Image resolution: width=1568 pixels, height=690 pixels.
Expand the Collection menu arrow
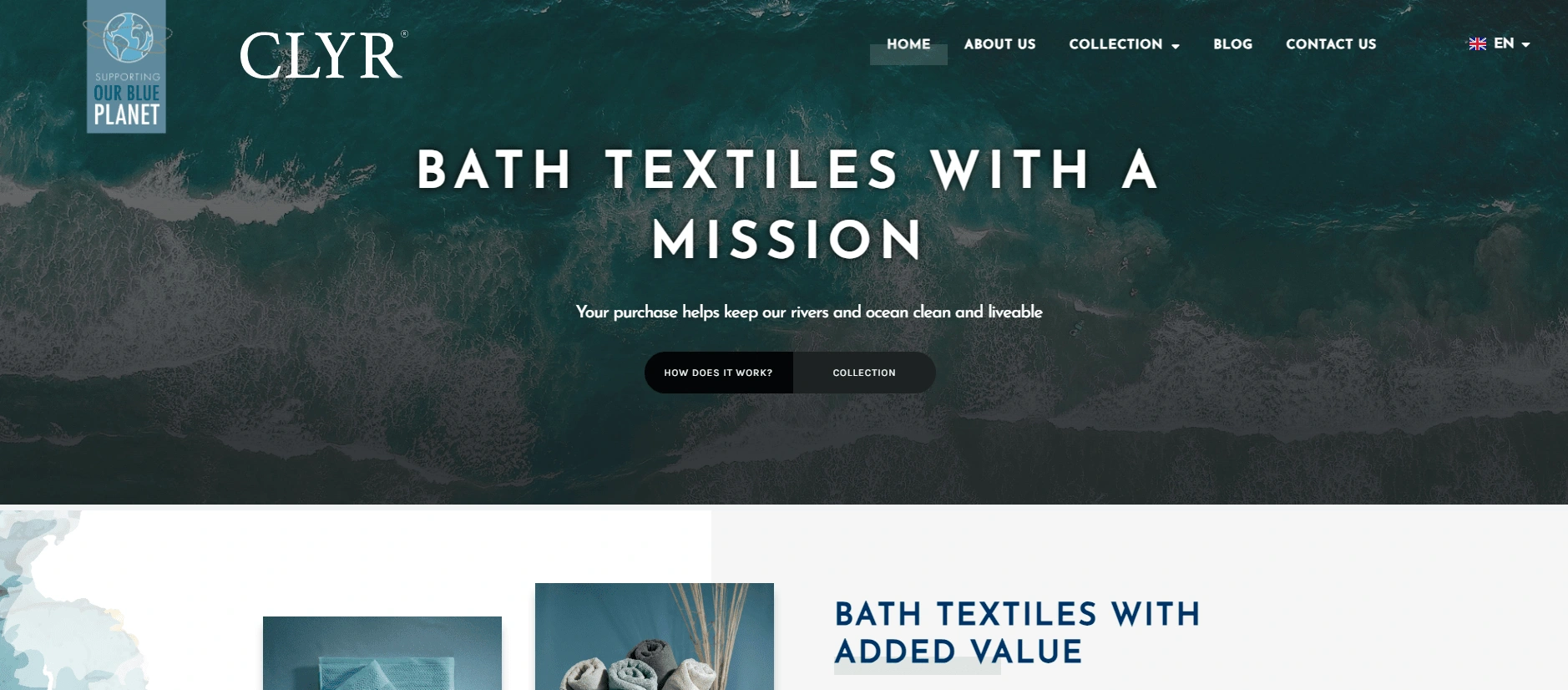1176,46
